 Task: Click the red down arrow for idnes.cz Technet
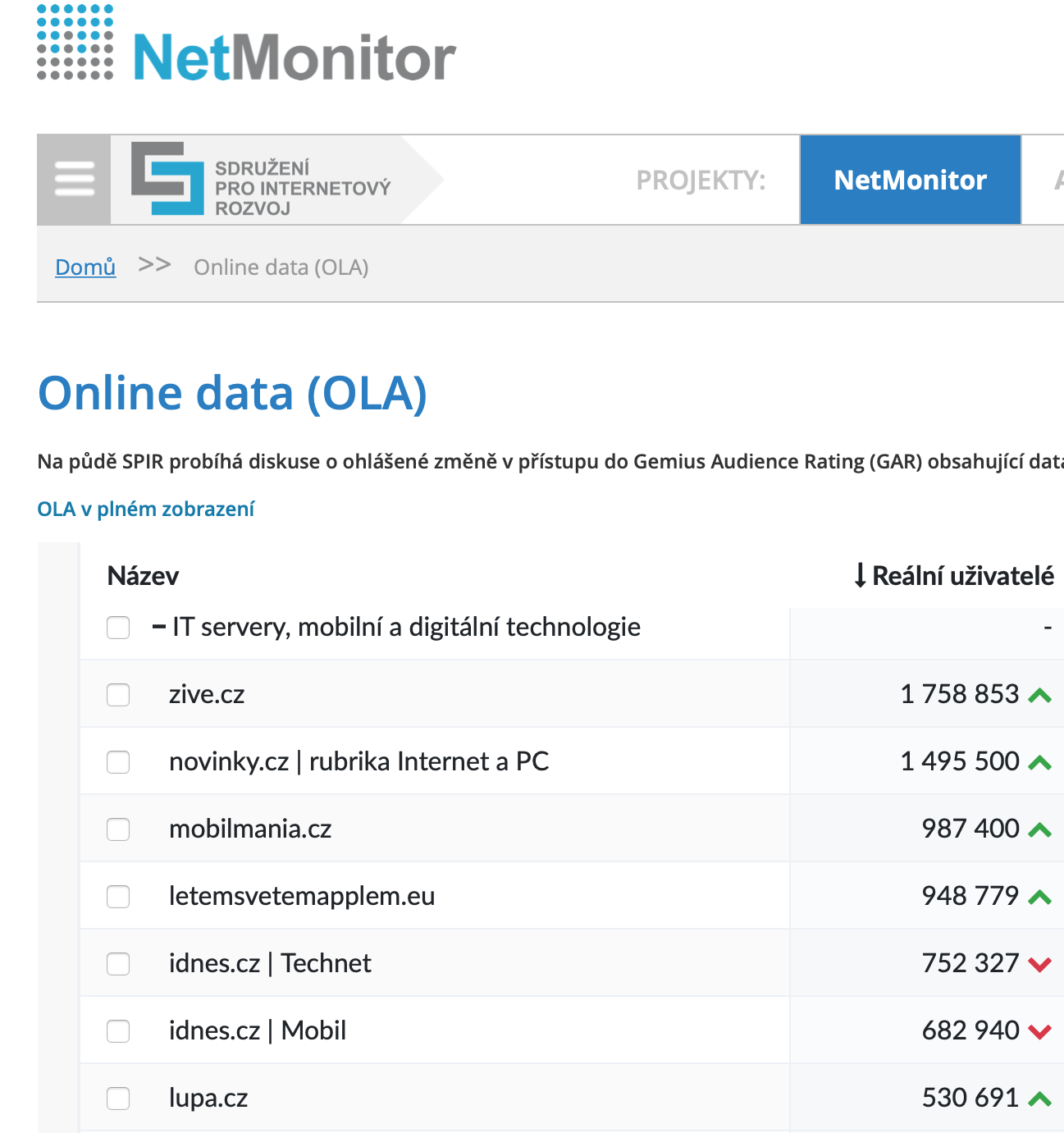(x=1039, y=965)
